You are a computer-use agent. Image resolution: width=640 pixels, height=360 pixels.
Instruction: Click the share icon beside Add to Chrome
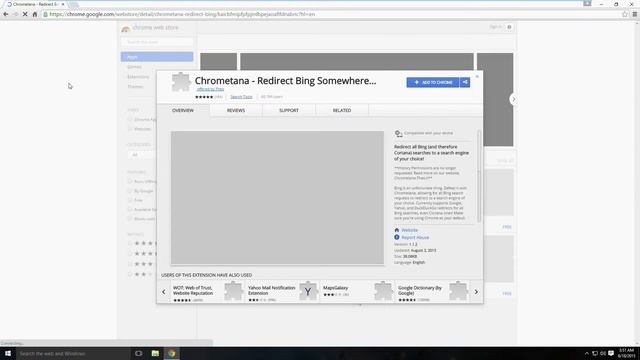pyautogui.click(x=465, y=82)
